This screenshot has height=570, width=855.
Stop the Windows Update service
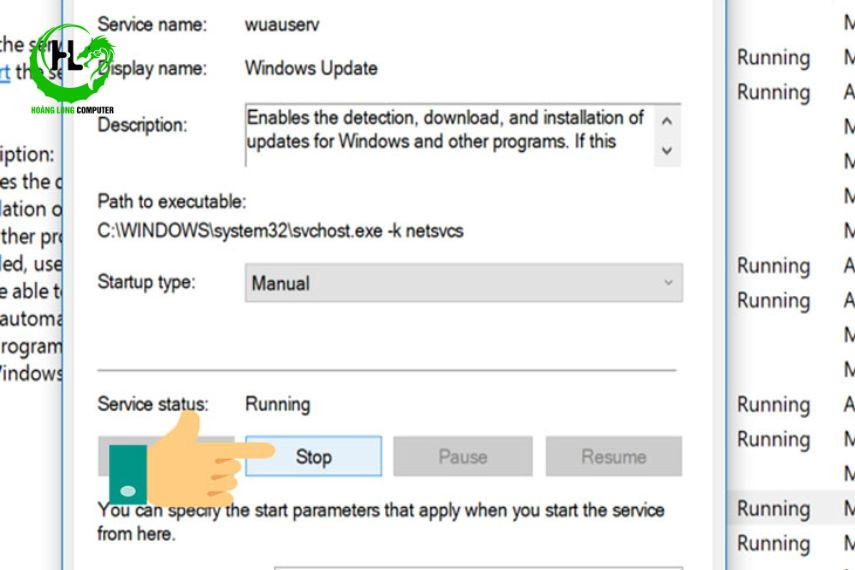tap(314, 456)
